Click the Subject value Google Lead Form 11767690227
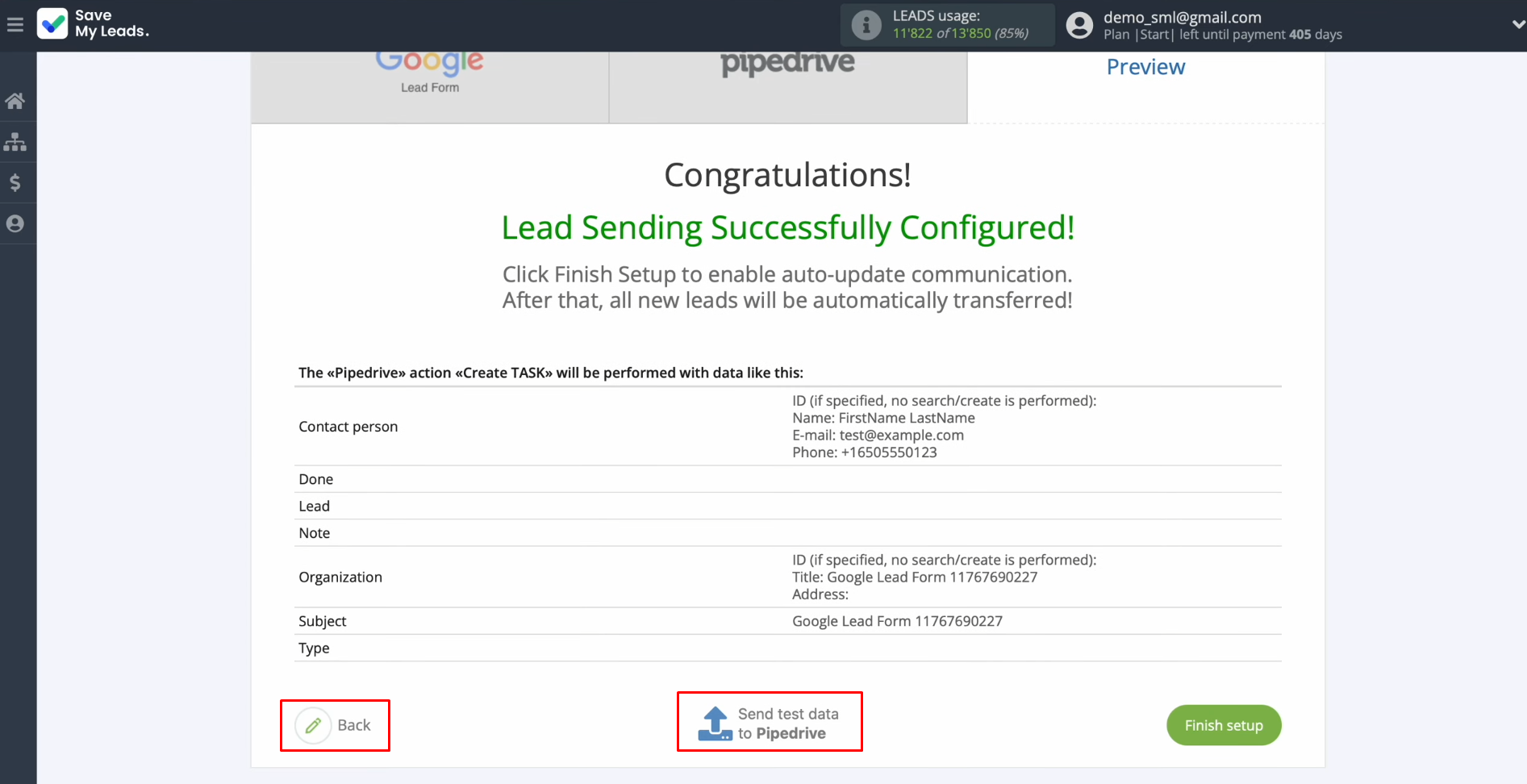This screenshot has height=784, width=1527. coord(898,621)
